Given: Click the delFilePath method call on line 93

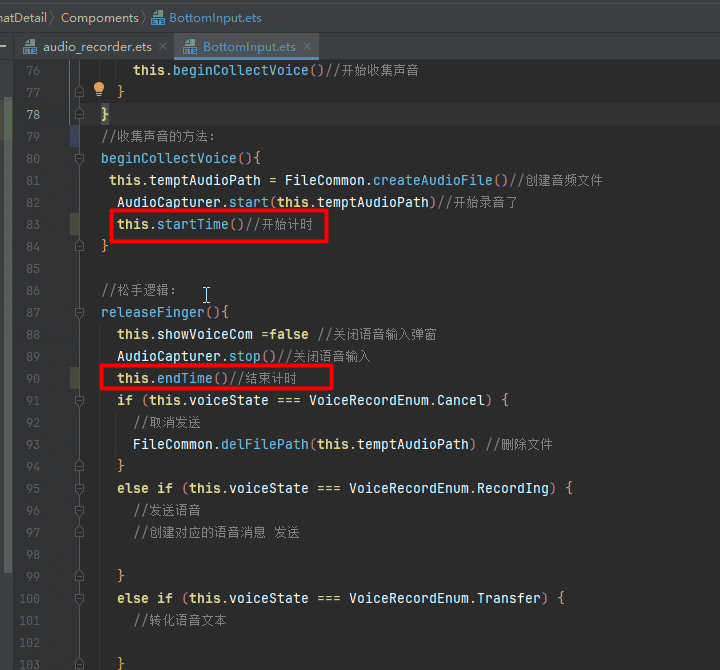Looking at the screenshot, I should tap(262, 444).
